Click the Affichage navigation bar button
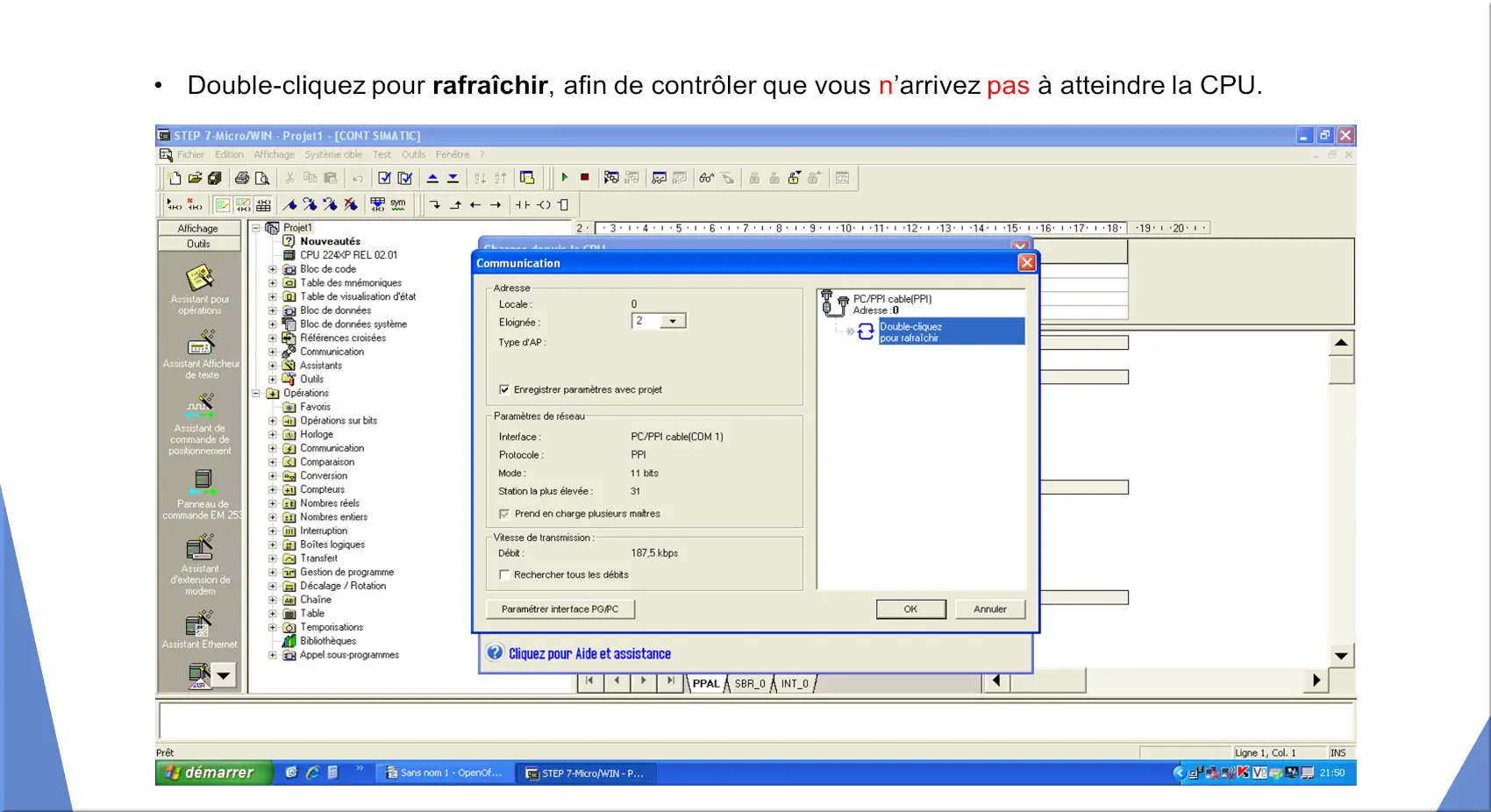This screenshot has height=812, width=1491. [199, 228]
